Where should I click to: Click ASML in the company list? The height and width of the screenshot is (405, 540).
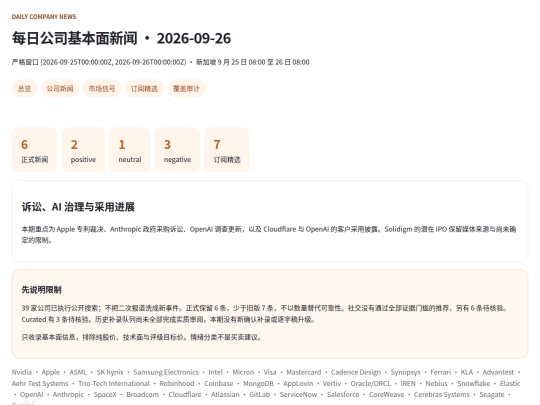[x=78, y=372]
